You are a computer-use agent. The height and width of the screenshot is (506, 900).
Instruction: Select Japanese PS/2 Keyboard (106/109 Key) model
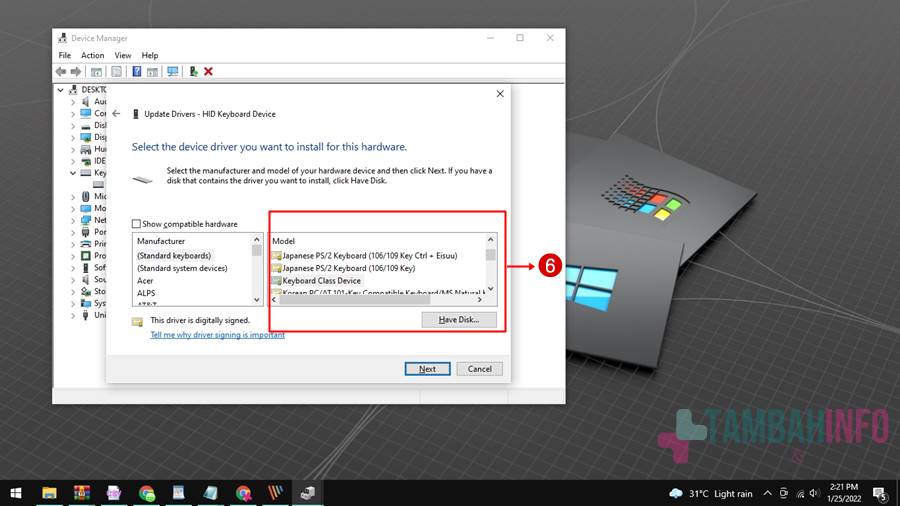click(x=348, y=268)
